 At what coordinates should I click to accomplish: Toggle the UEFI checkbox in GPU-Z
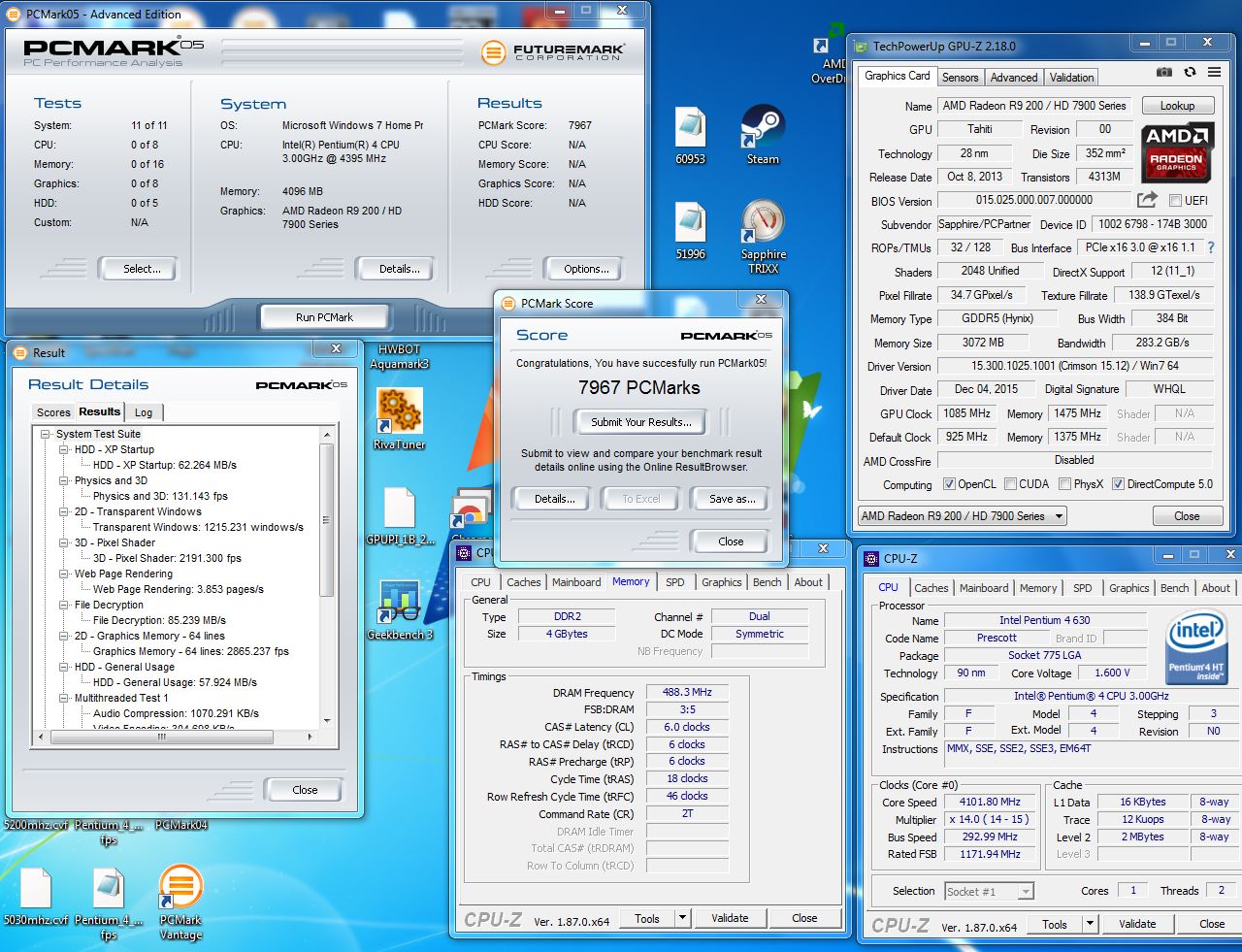(x=1175, y=201)
